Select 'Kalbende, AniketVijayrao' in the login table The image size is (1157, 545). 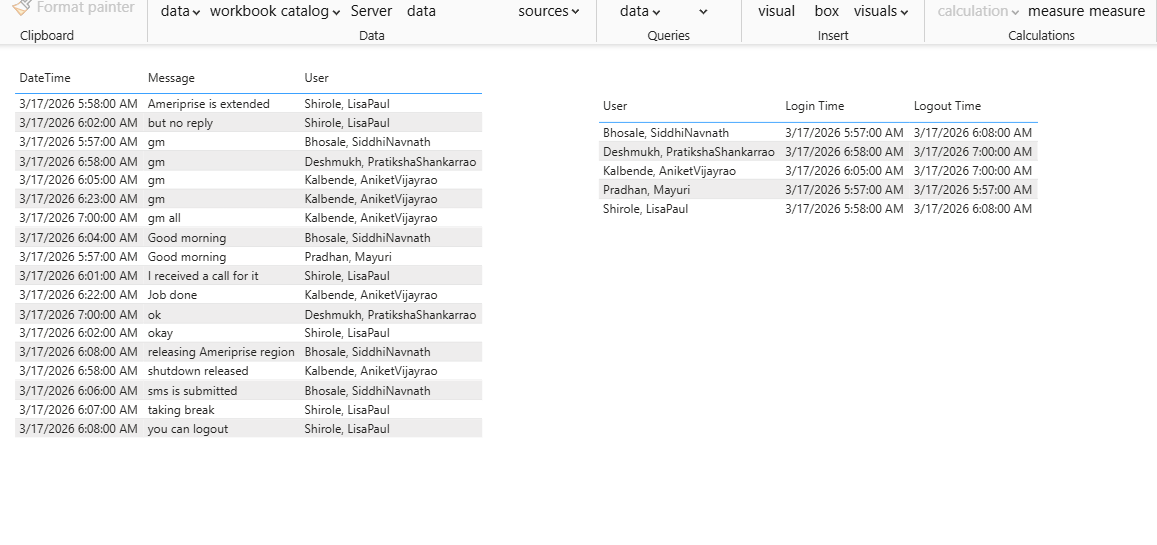click(x=669, y=170)
